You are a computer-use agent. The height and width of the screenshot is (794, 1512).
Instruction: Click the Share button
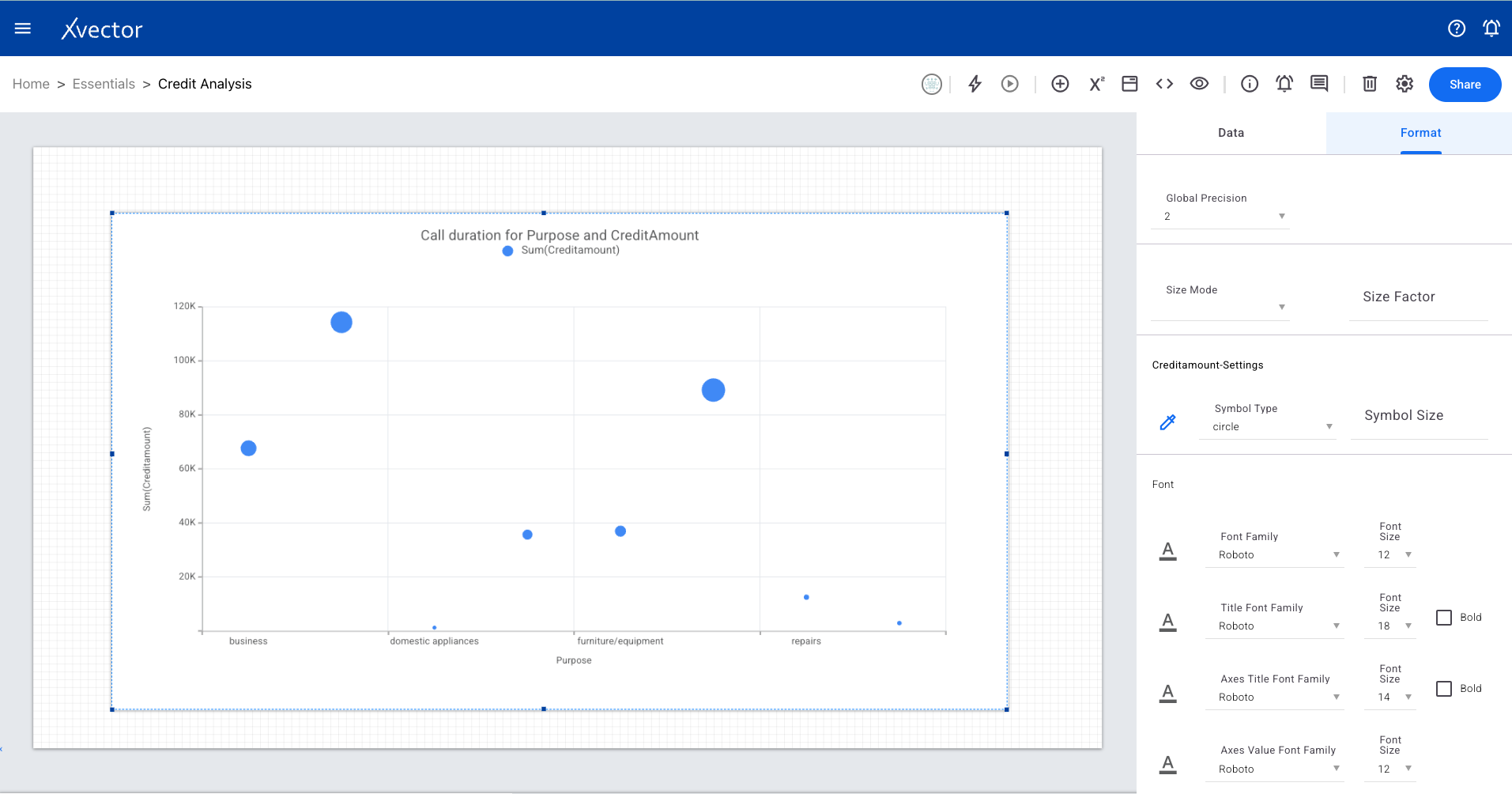tap(1465, 85)
